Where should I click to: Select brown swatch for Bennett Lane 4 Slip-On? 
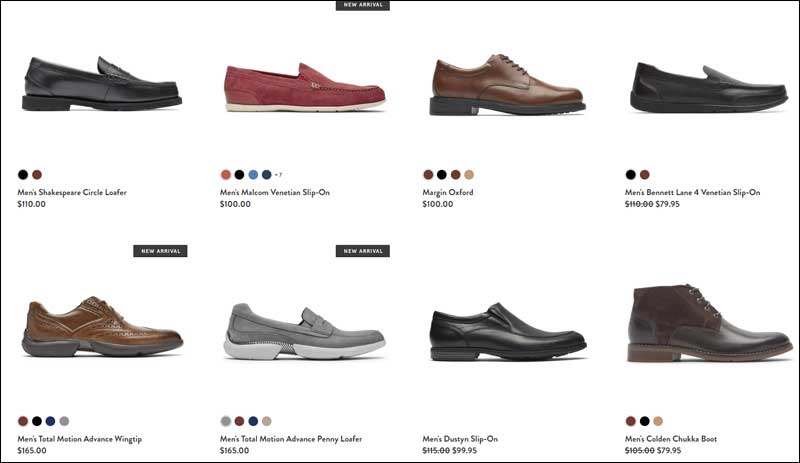644,175
